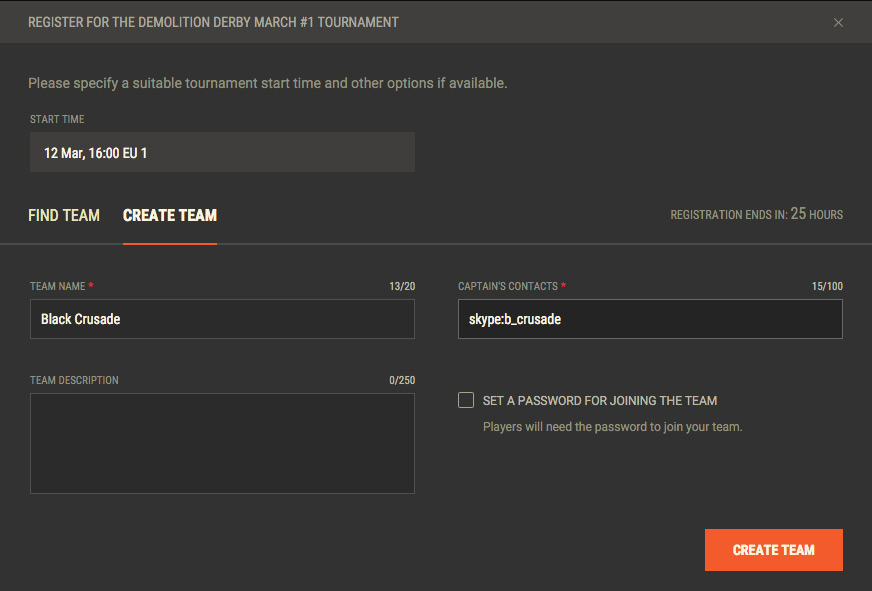Click the 15/100 contacts character counter
The image size is (872, 591).
click(x=827, y=287)
